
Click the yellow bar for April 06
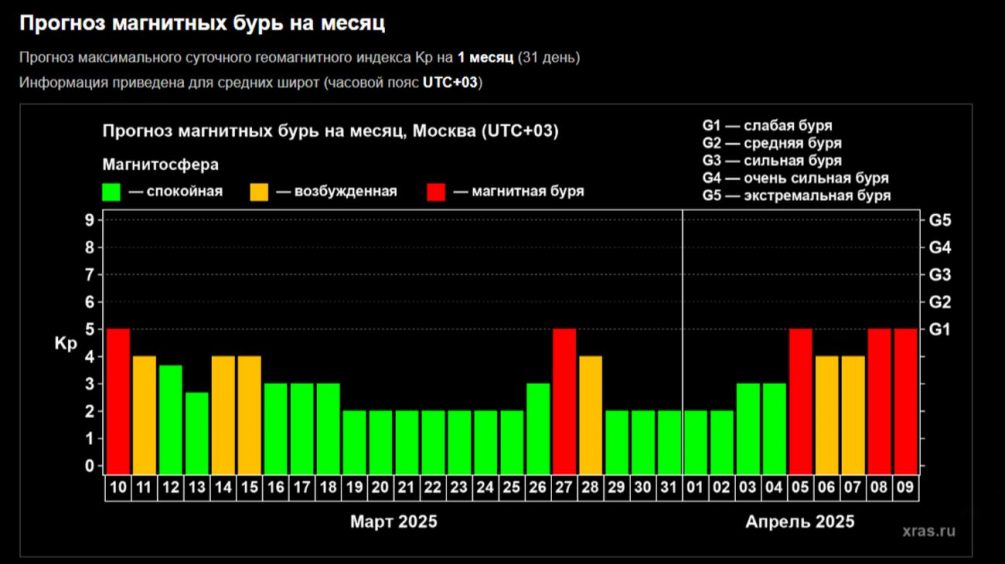827,412
